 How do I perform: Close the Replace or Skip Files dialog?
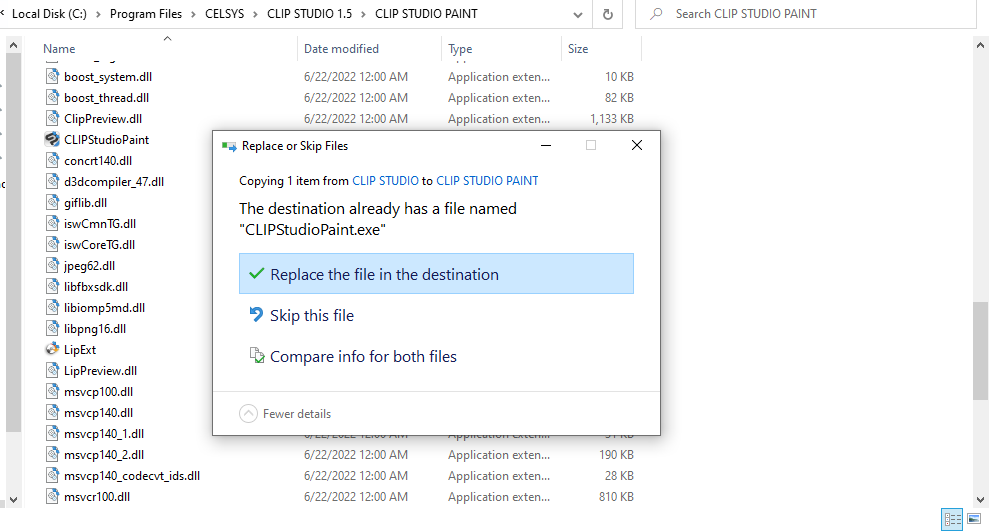tap(637, 146)
